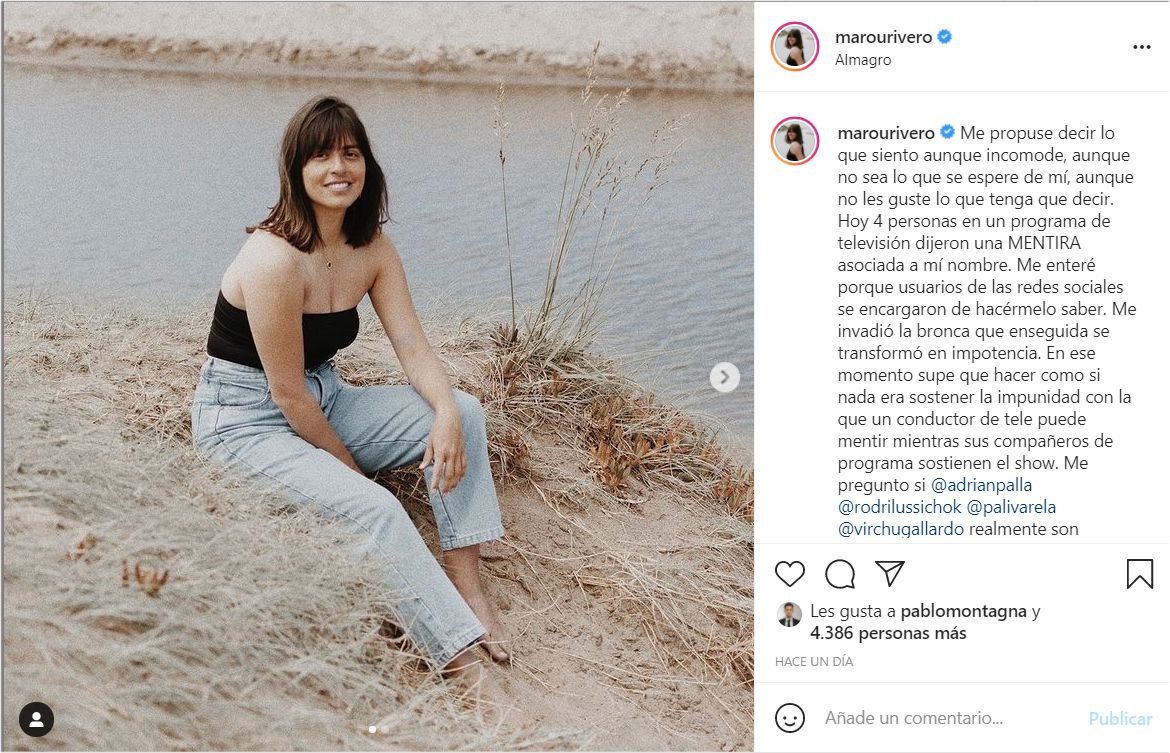Screen dimensions: 1170x753
Task: Like the post with the heart icon
Action: click(790, 573)
